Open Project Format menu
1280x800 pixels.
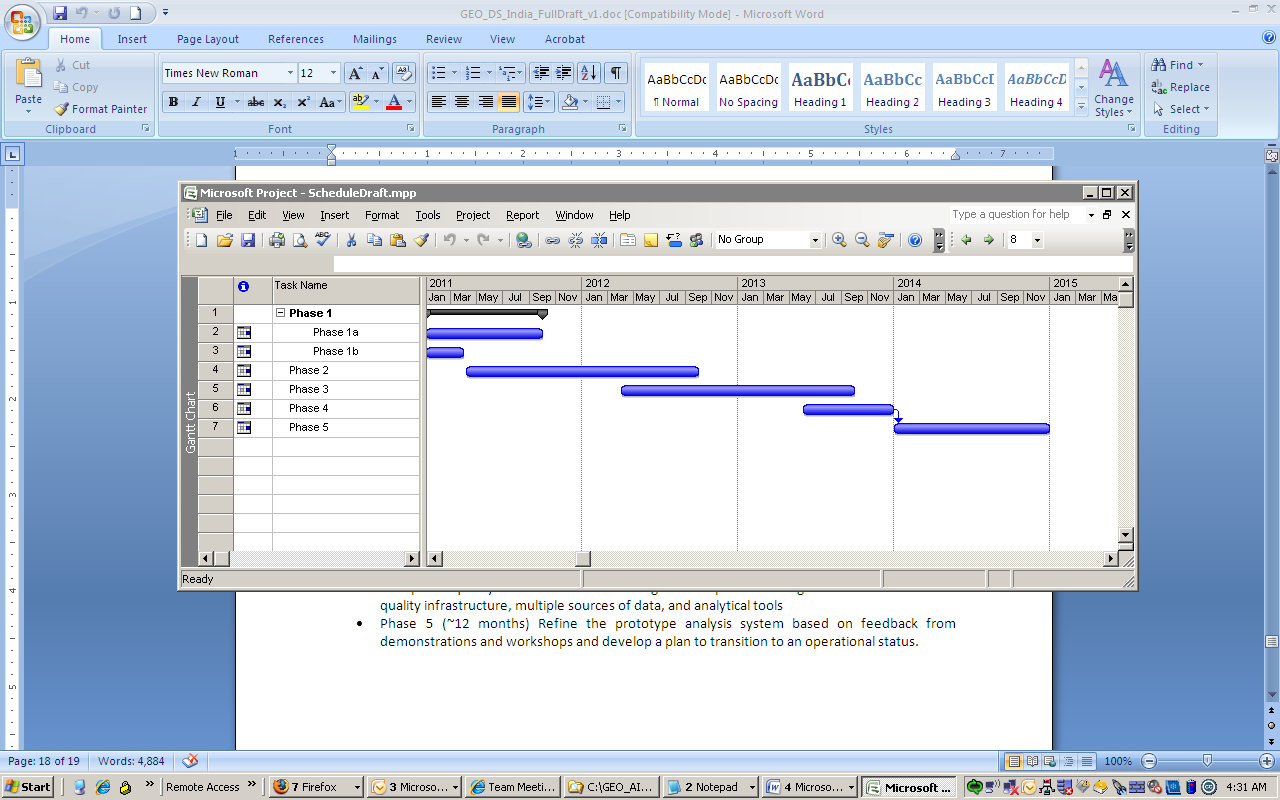(382, 215)
